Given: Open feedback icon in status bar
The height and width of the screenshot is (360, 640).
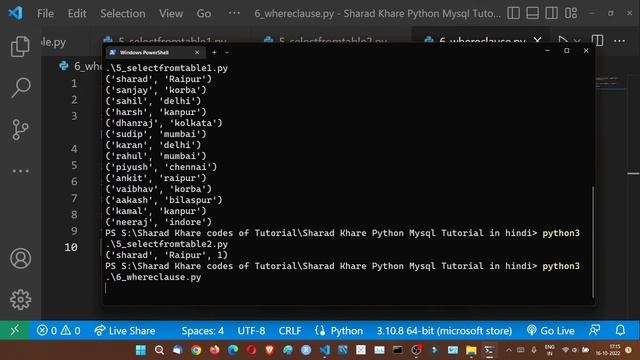Looking at the screenshot, I should (x=594, y=330).
